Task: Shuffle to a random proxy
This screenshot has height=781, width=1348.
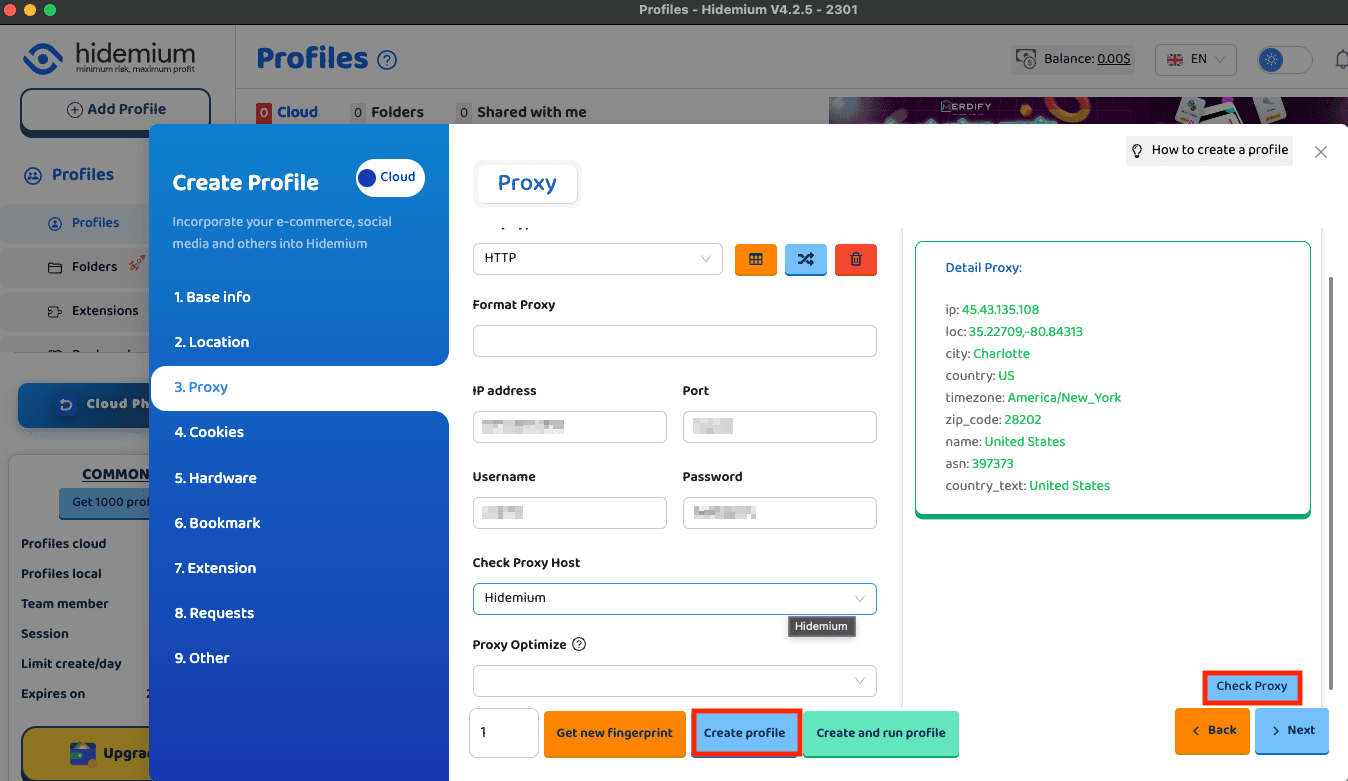Action: tap(805, 259)
